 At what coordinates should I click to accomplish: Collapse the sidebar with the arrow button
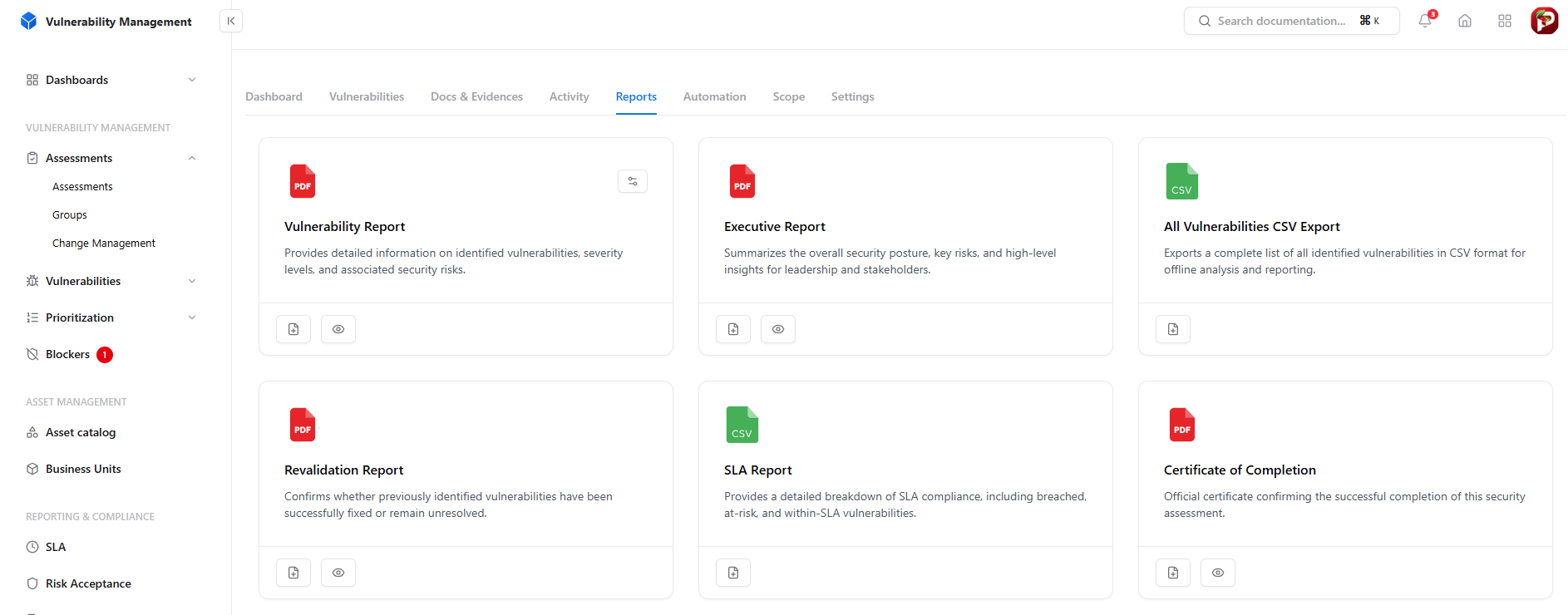231,21
